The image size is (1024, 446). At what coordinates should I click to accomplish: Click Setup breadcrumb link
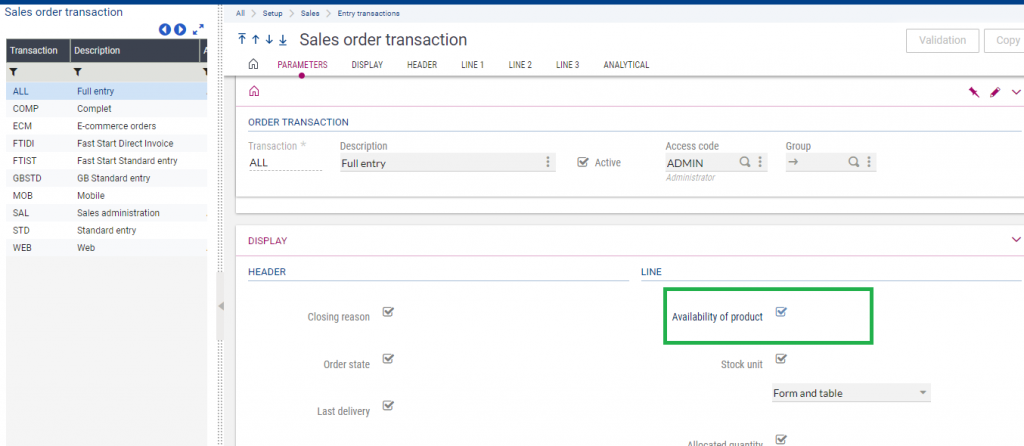click(273, 13)
